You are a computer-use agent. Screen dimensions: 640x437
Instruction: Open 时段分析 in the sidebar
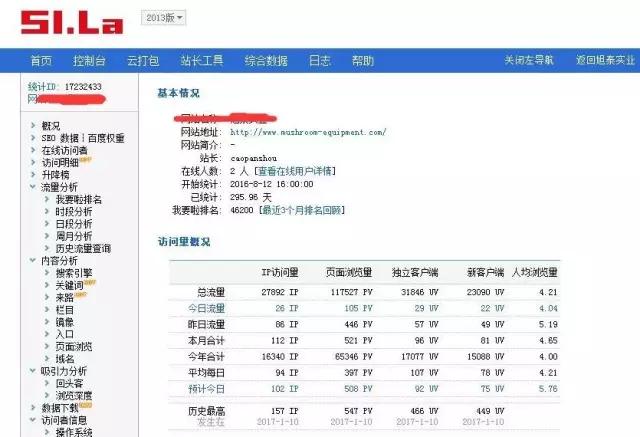73,212
